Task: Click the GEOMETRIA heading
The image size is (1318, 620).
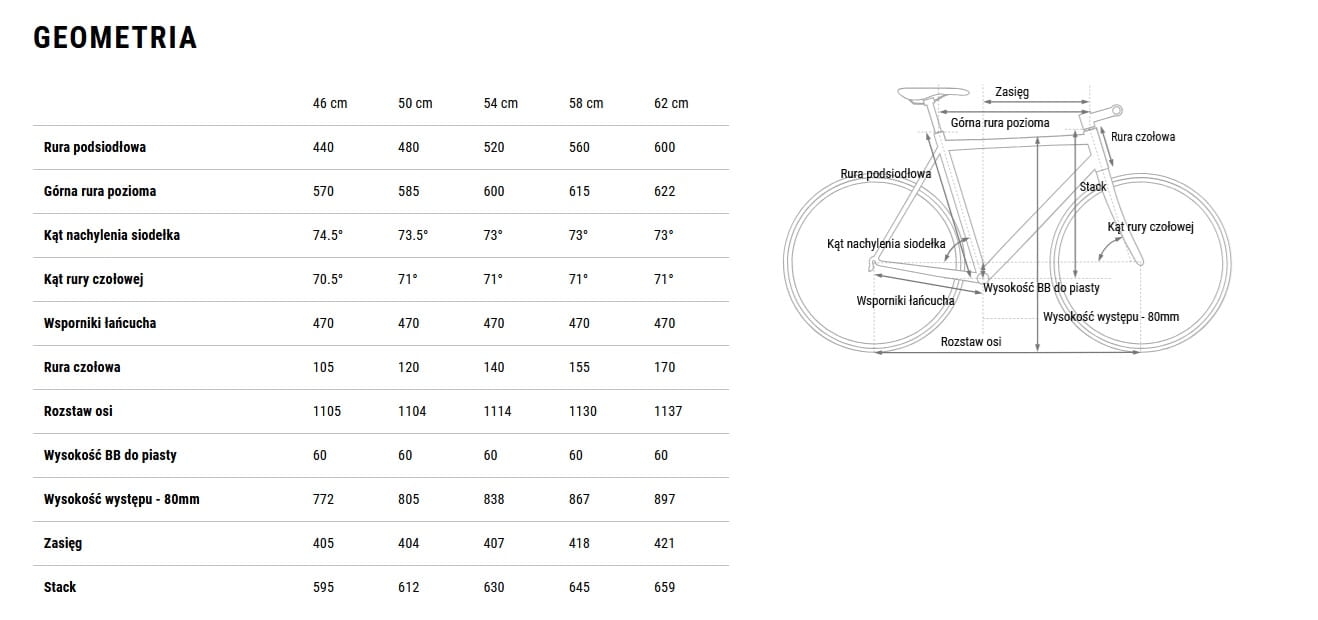Action: click(x=115, y=38)
